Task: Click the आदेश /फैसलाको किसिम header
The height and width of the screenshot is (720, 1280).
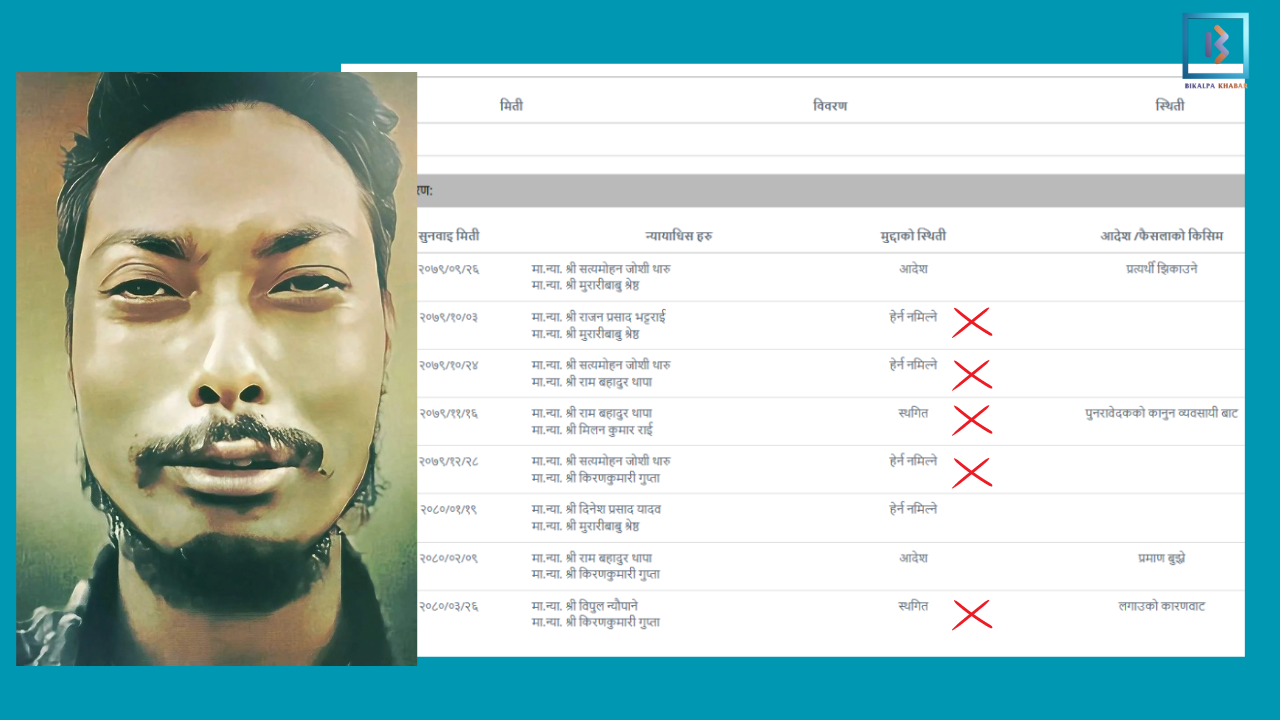Action: (x=1161, y=236)
